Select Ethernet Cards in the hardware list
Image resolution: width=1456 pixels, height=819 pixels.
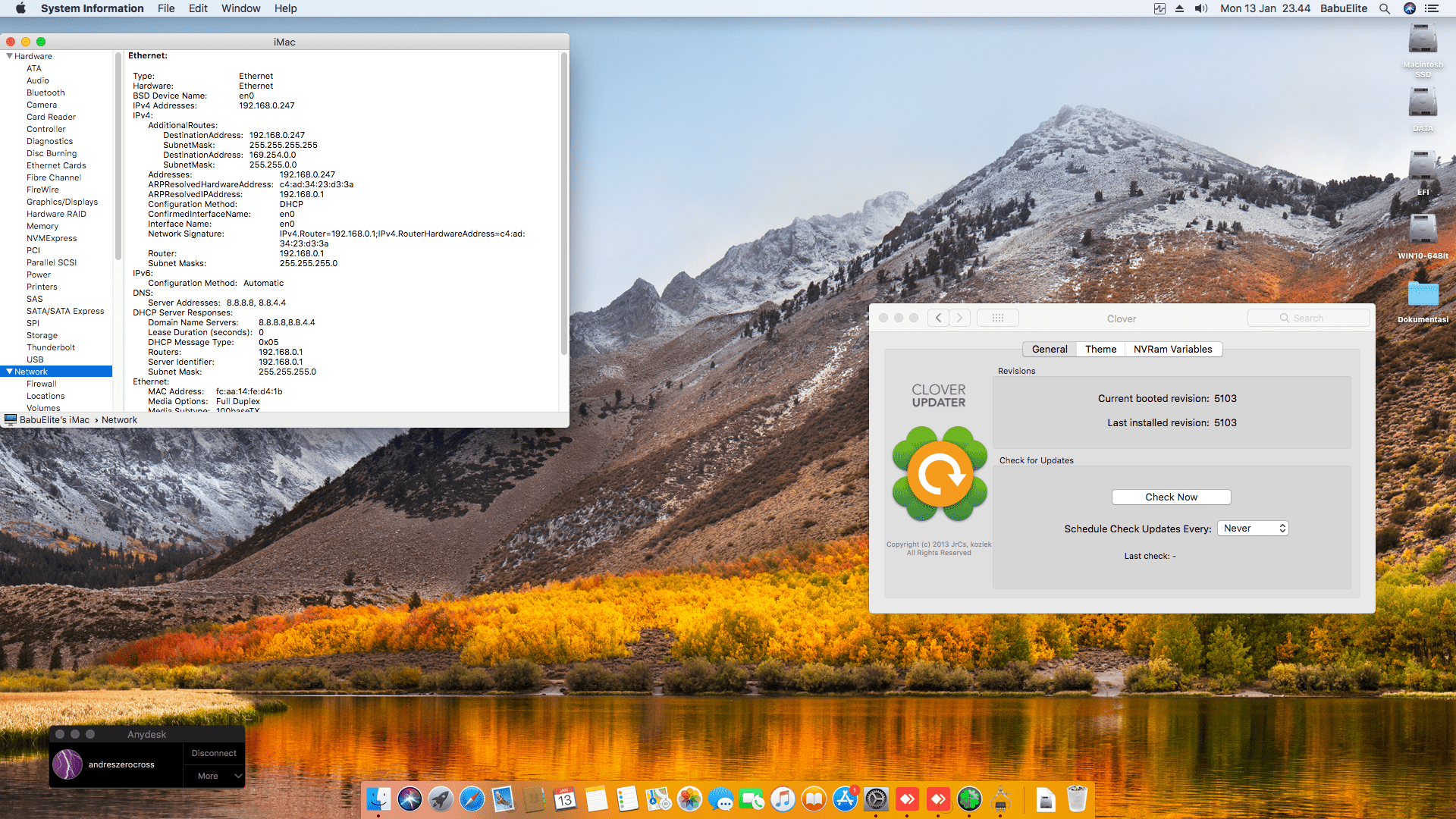tap(56, 165)
